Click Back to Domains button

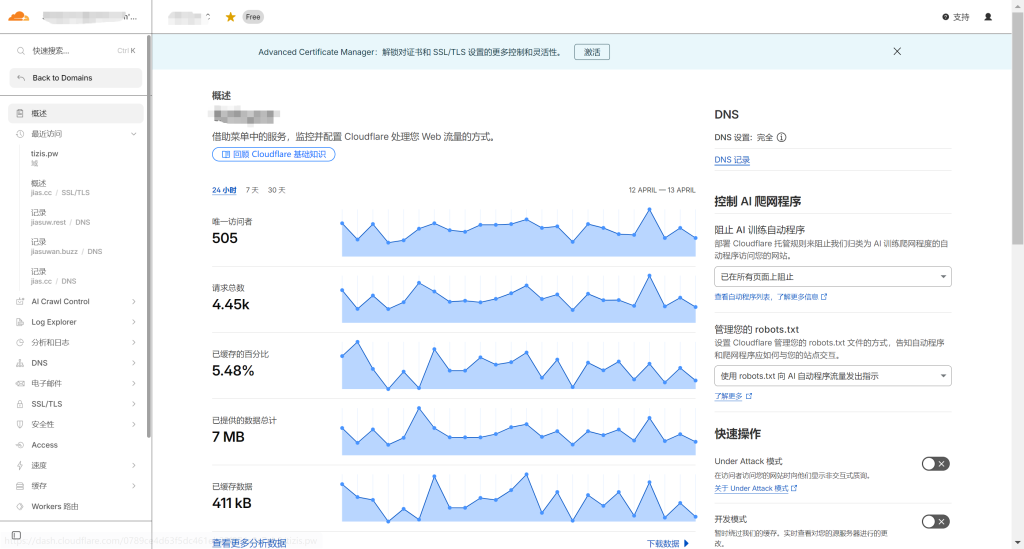pos(76,78)
